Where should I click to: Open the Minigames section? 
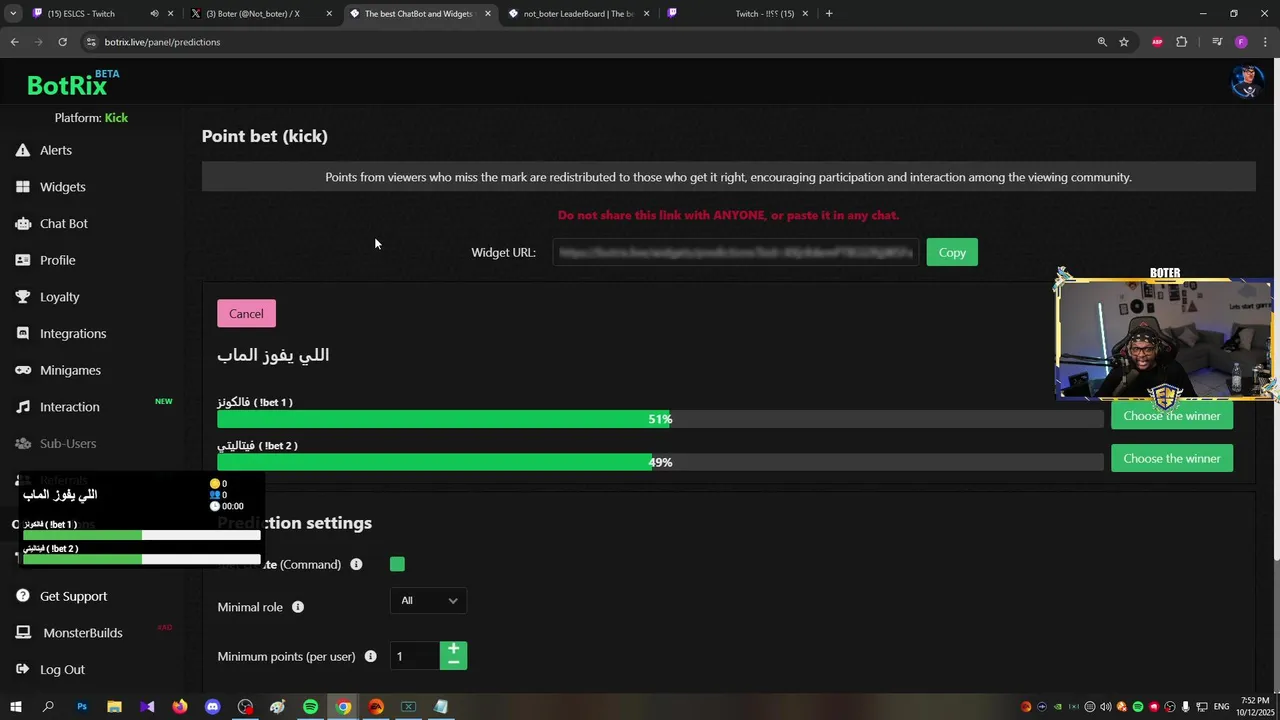point(70,370)
